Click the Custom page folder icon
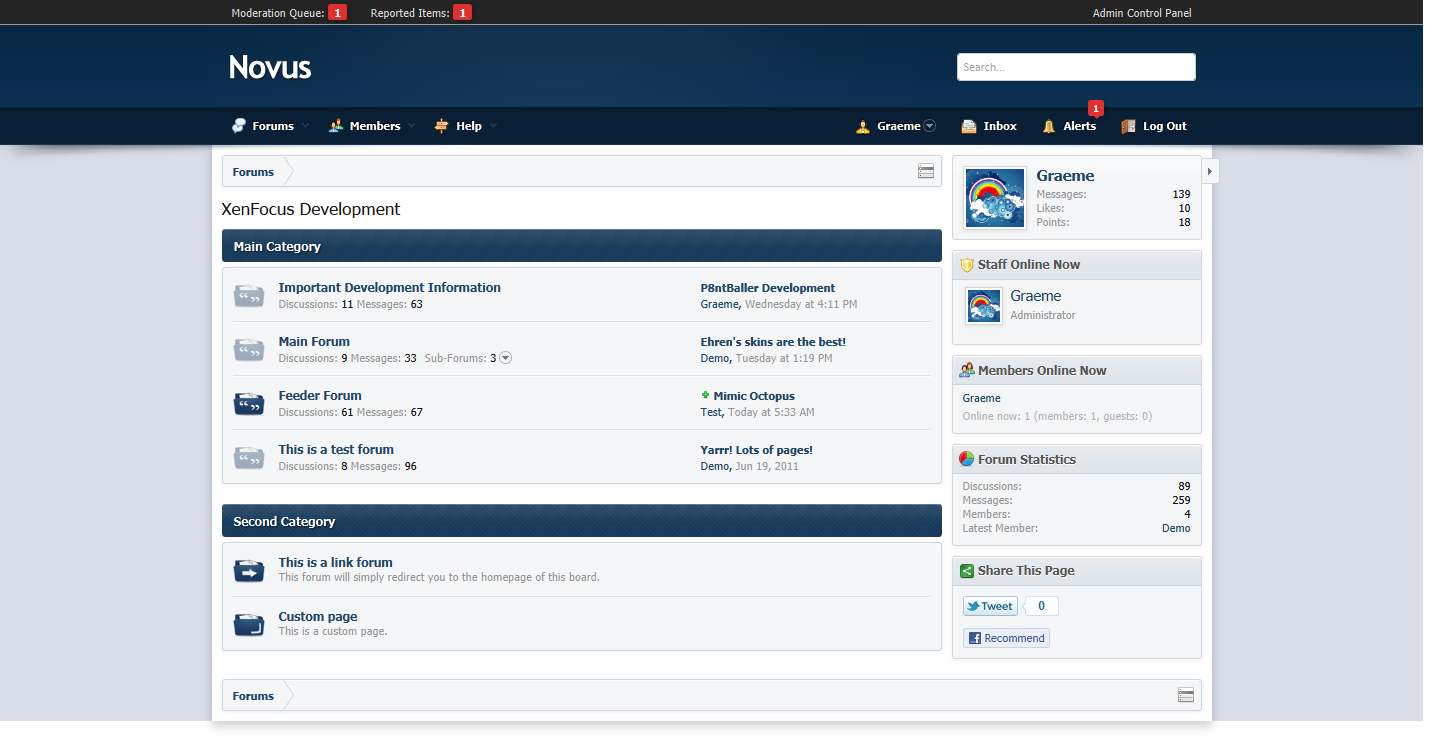Screen dimensions: 1440x738 click(249, 625)
